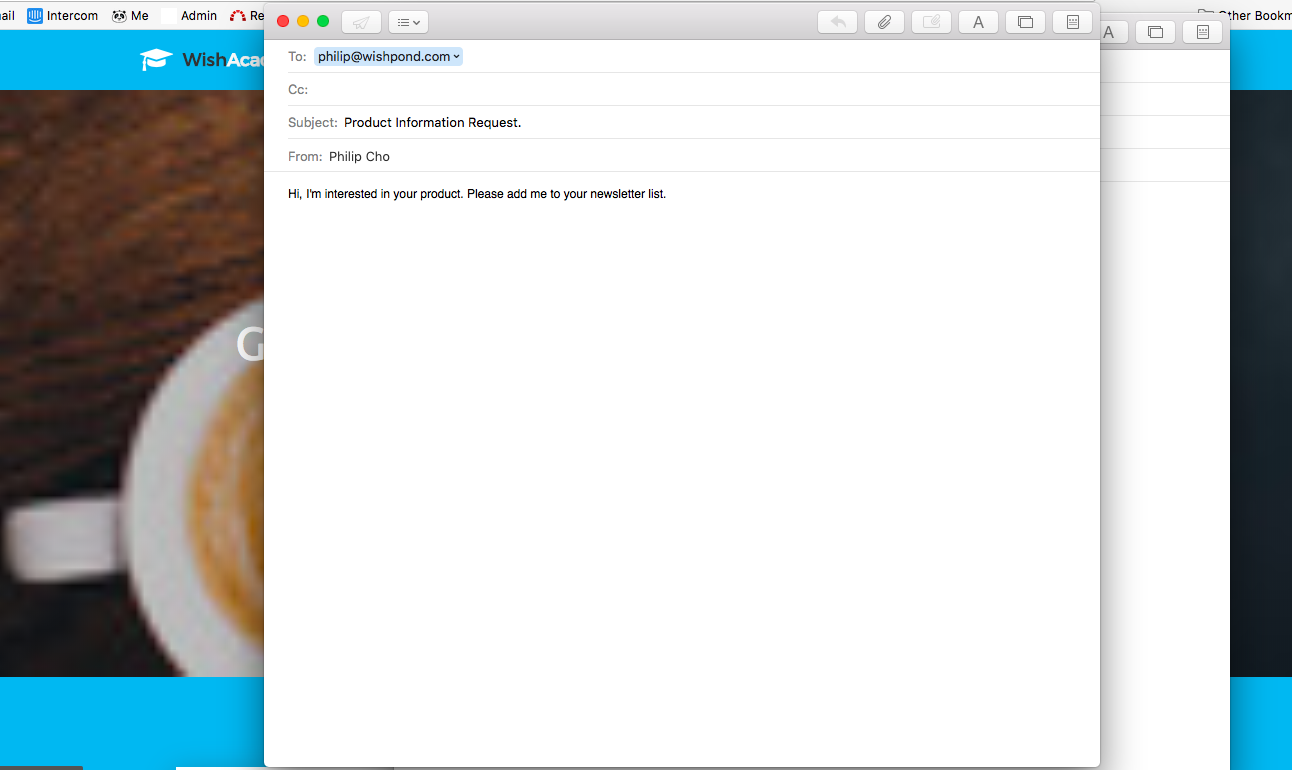Click the WishAcademy graduation cap icon
The image size is (1292, 770).
tap(156, 60)
